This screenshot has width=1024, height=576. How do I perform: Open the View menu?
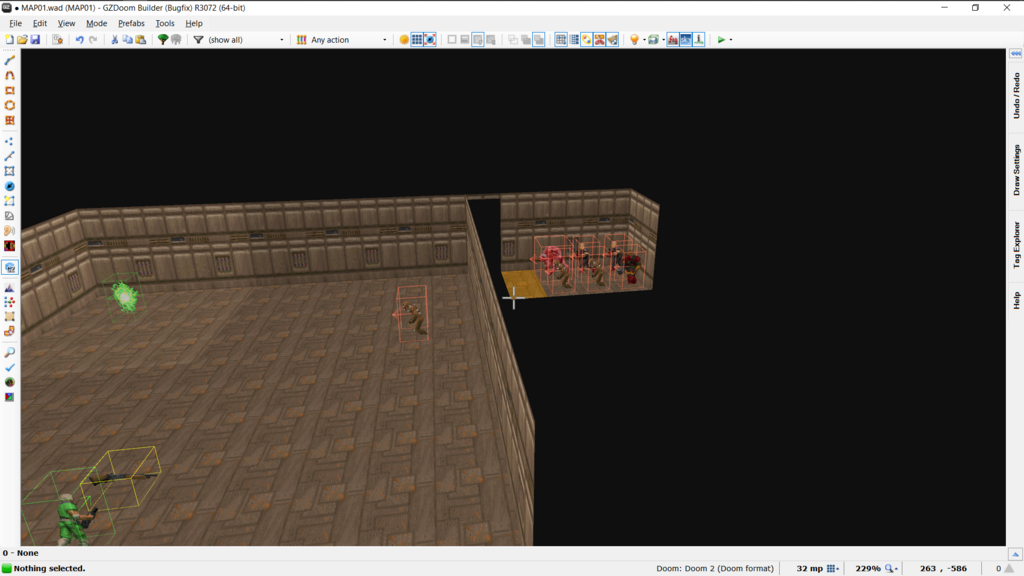tap(66, 23)
